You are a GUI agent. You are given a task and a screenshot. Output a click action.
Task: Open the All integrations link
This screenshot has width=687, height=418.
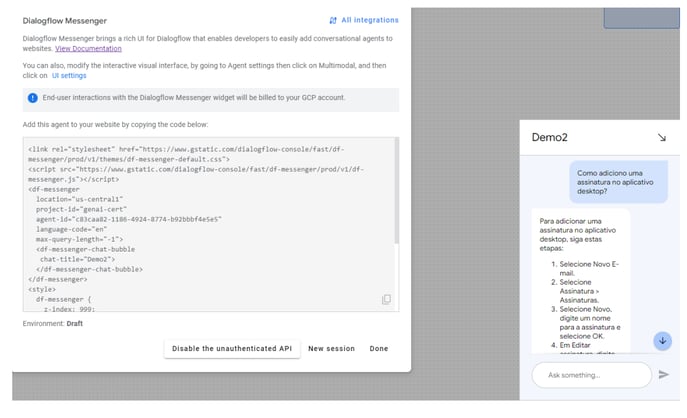coord(370,20)
